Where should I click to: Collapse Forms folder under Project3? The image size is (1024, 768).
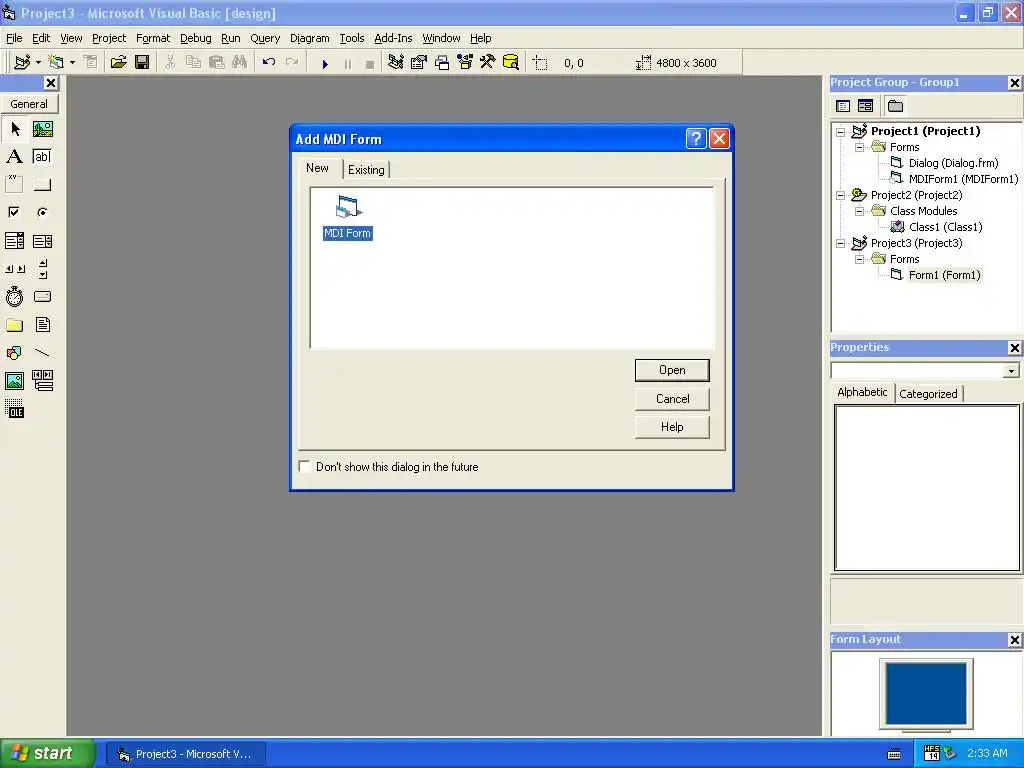pos(859,259)
